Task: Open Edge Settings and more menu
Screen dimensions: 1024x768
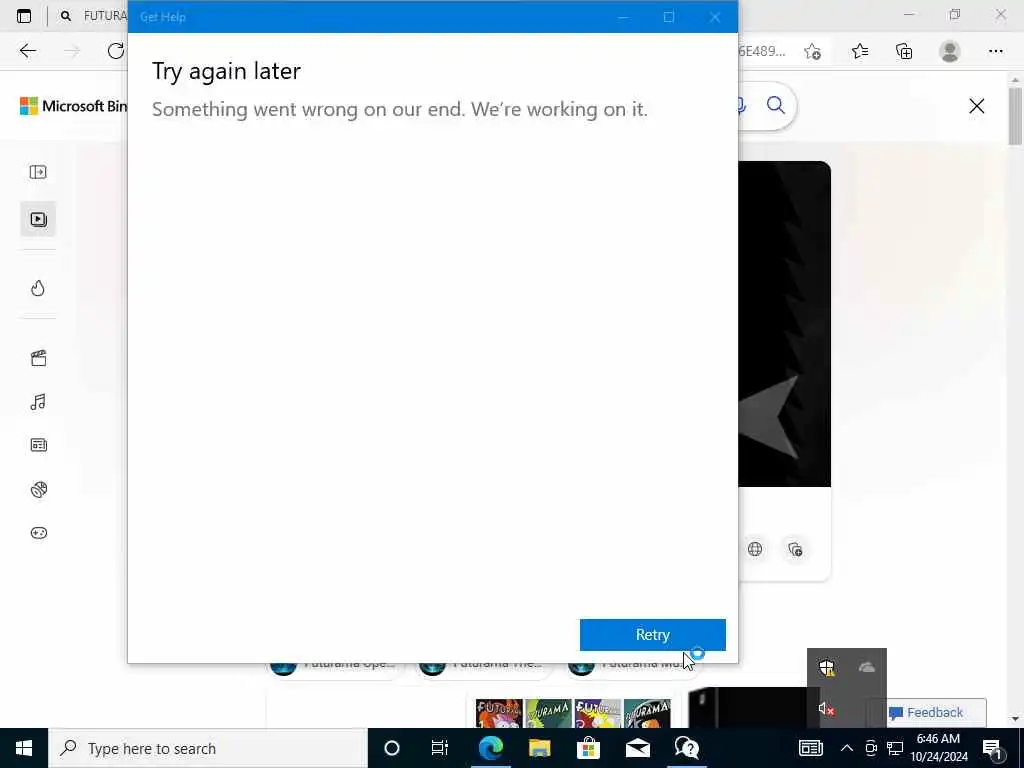Action: tap(995, 52)
